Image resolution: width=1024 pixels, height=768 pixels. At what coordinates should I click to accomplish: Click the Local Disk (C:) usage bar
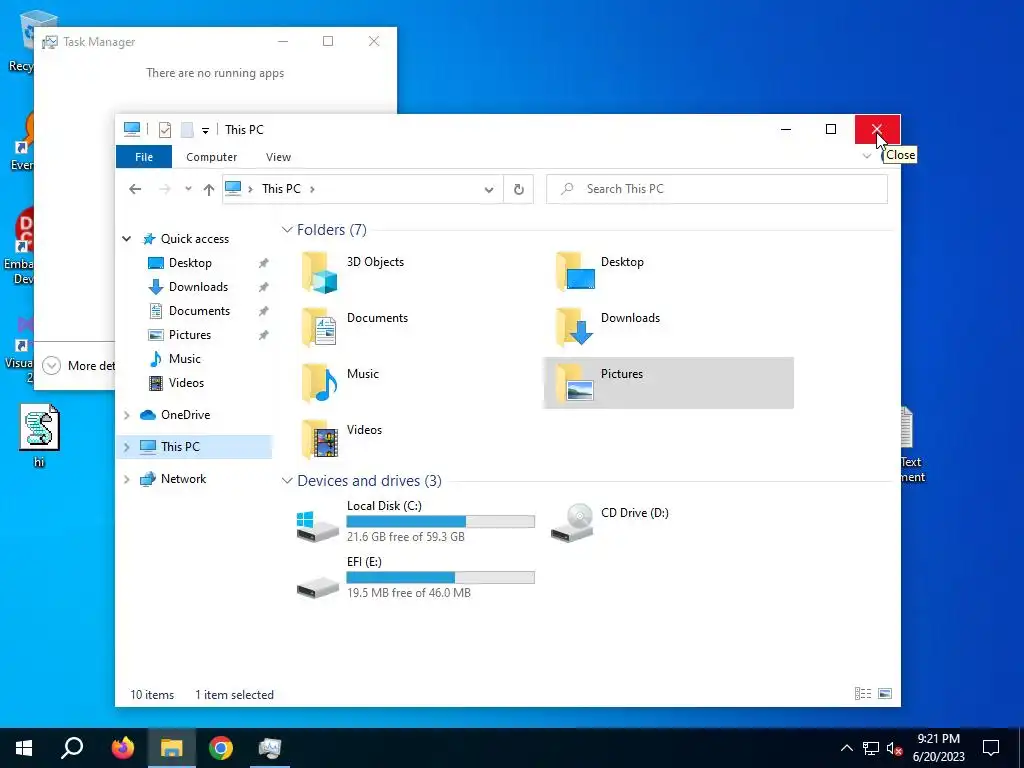pyautogui.click(x=440, y=521)
